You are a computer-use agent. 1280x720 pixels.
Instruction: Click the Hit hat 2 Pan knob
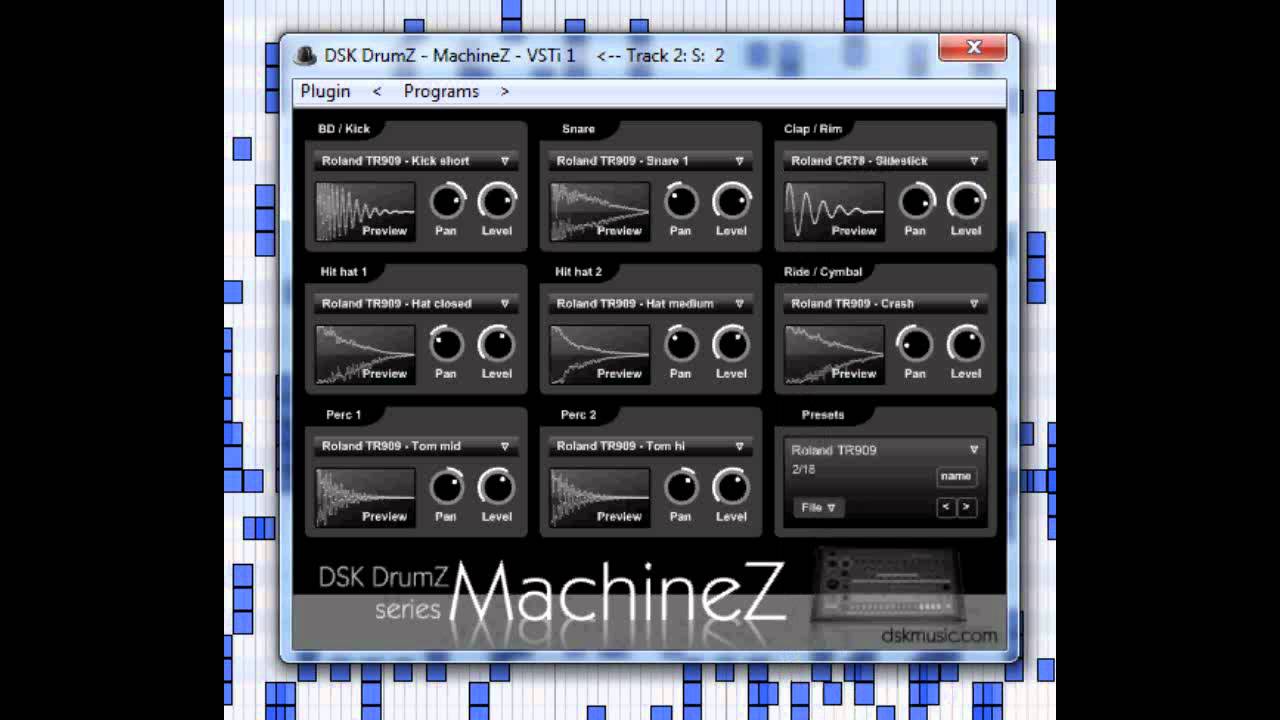click(x=681, y=345)
